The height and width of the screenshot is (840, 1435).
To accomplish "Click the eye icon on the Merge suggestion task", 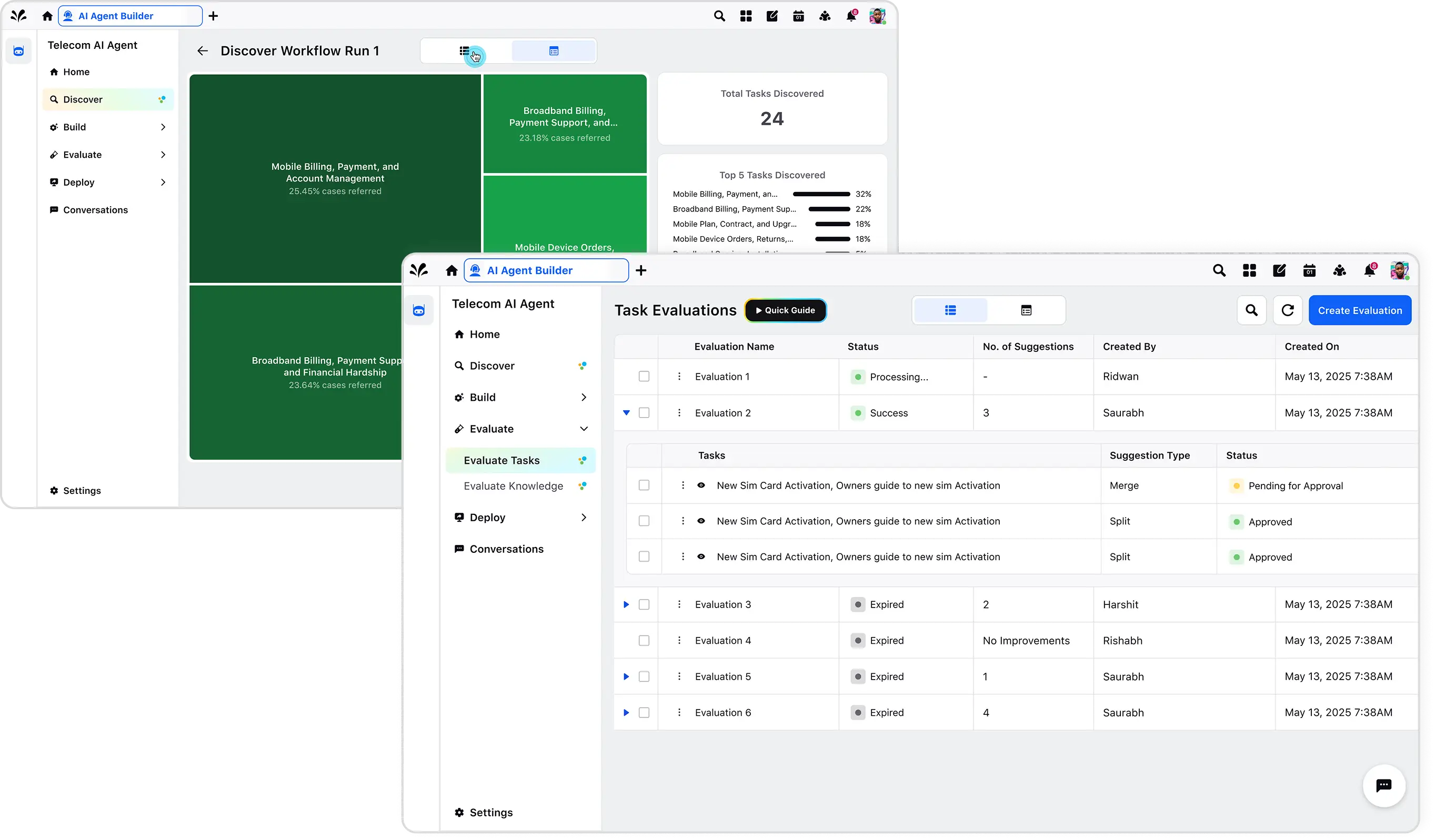I will click(x=701, y=485).
